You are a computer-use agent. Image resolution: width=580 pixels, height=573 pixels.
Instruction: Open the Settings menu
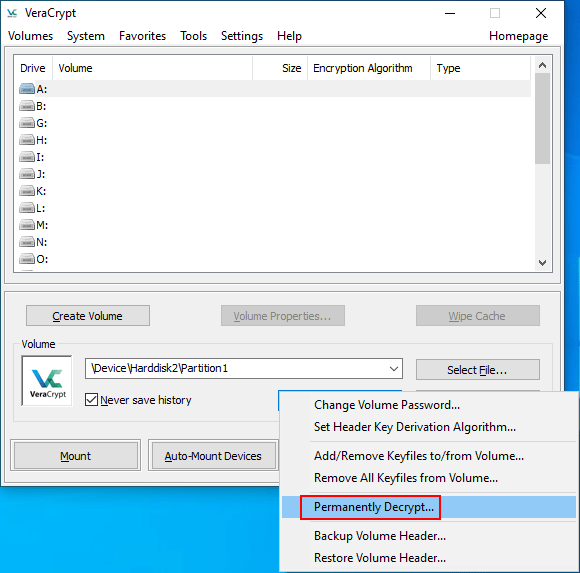pos(242,36)
